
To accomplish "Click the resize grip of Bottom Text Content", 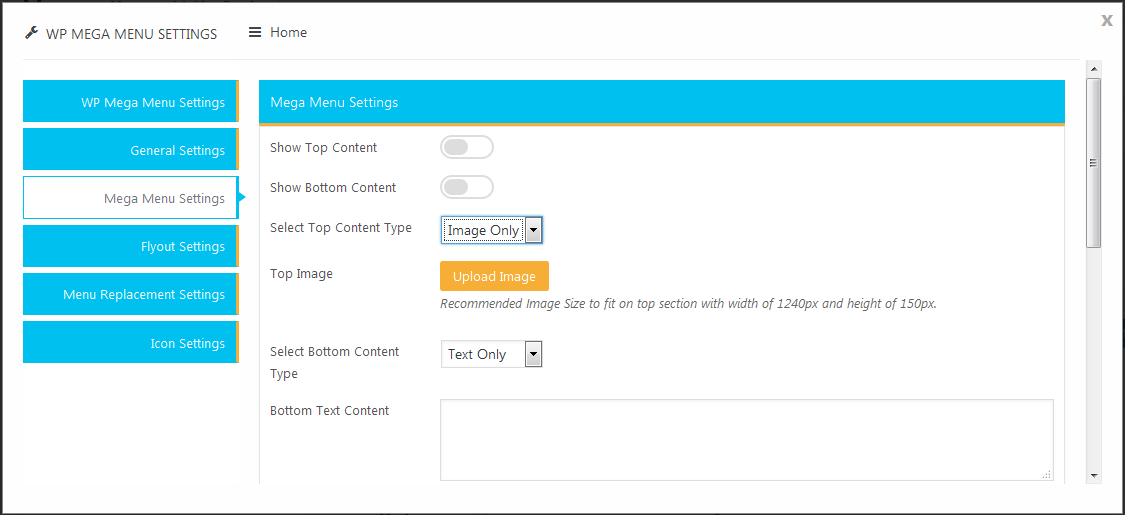I will (x=1047, y=473).
